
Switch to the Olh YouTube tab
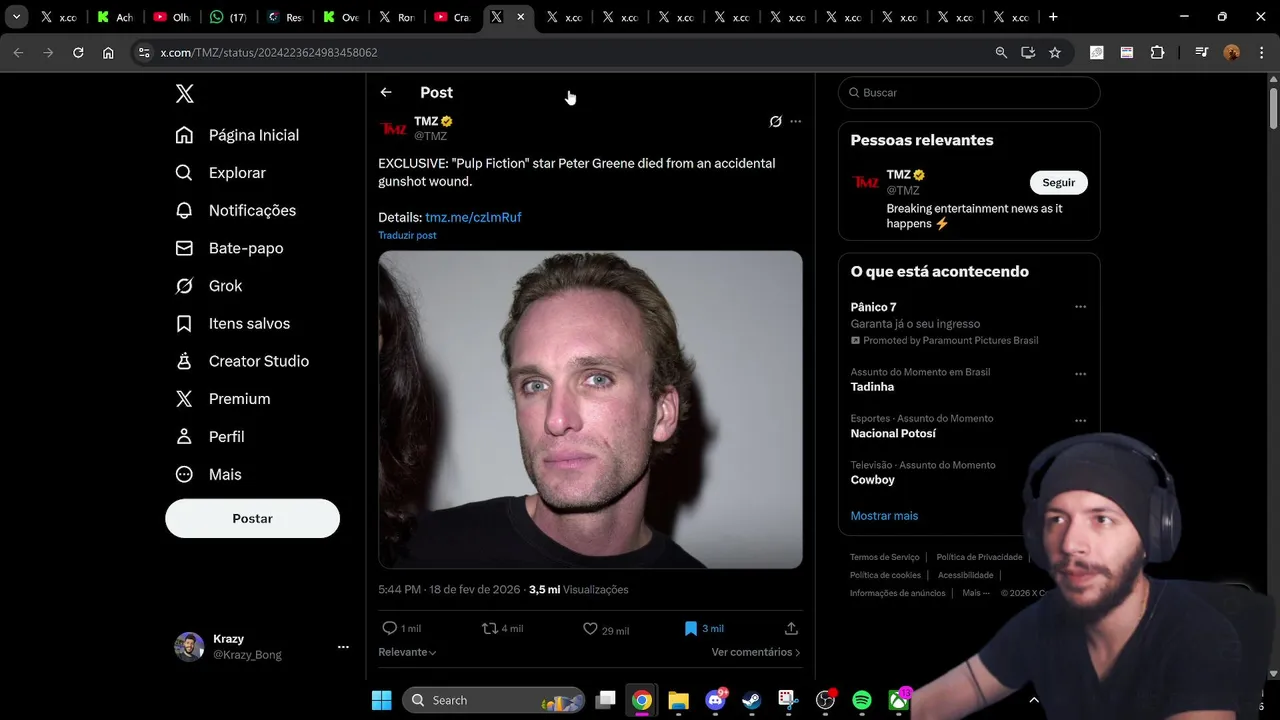pos(171,17)
